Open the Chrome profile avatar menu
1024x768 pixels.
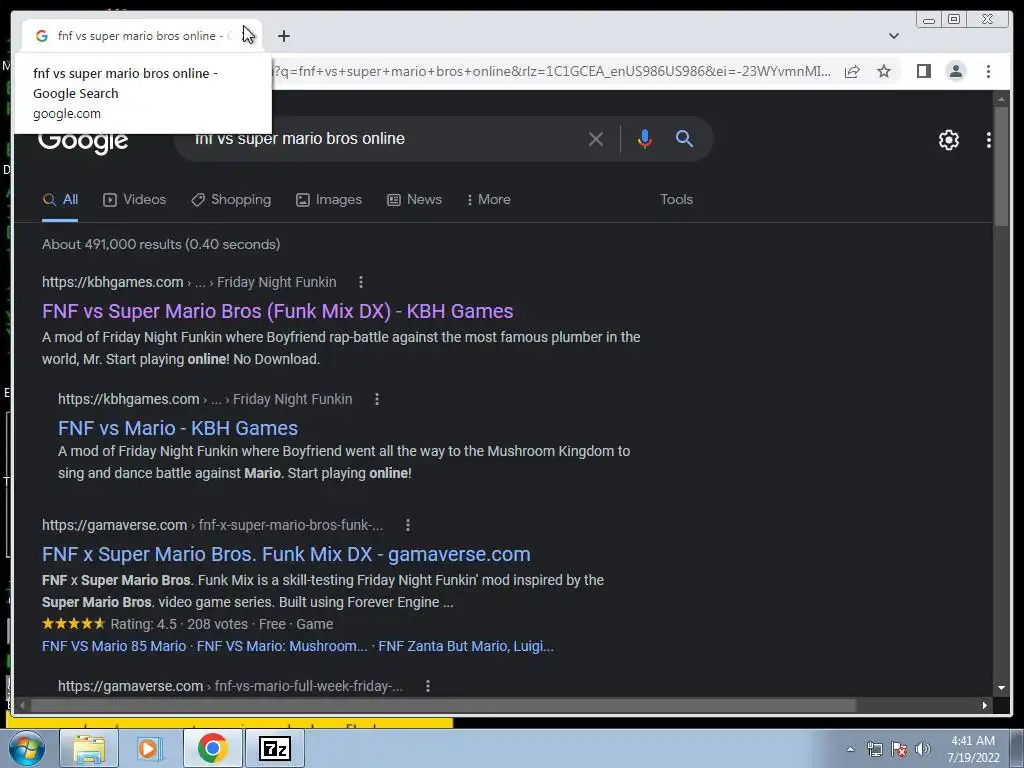point(955,71)
